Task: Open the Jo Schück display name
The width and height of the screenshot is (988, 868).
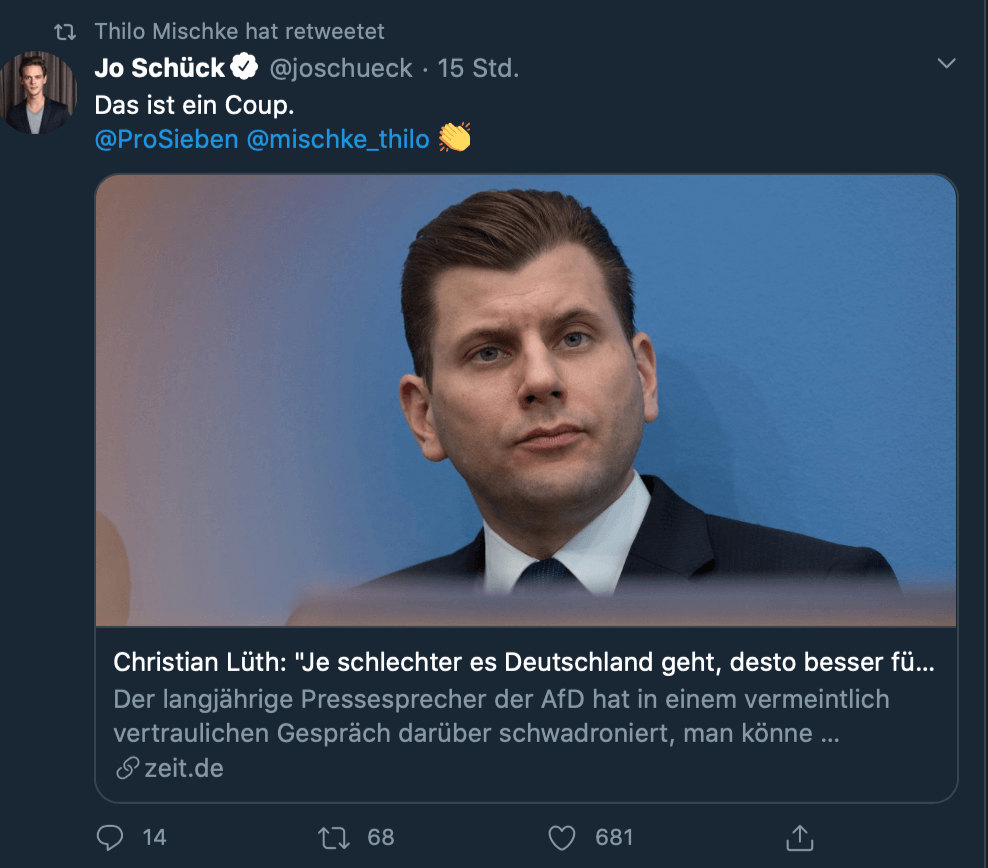Action: (x=160, y=68)
